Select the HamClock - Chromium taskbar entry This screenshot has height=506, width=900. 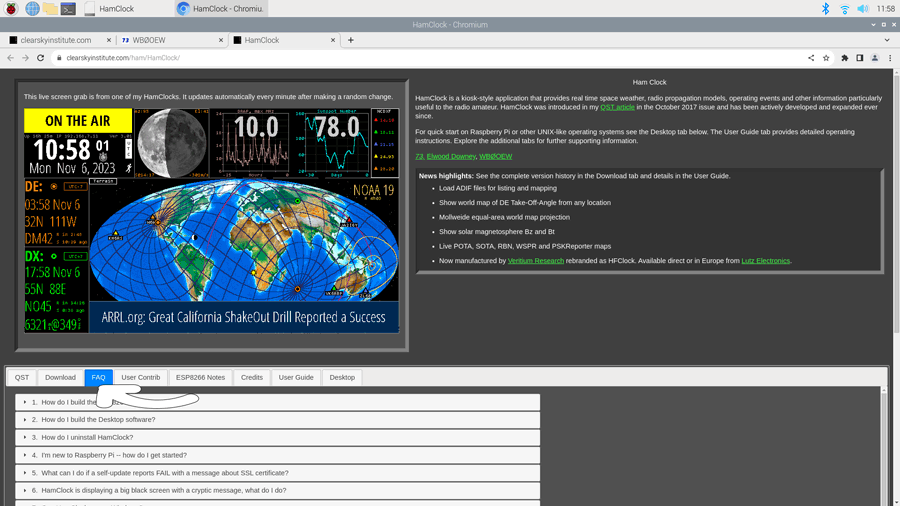[x=221, y=9]
